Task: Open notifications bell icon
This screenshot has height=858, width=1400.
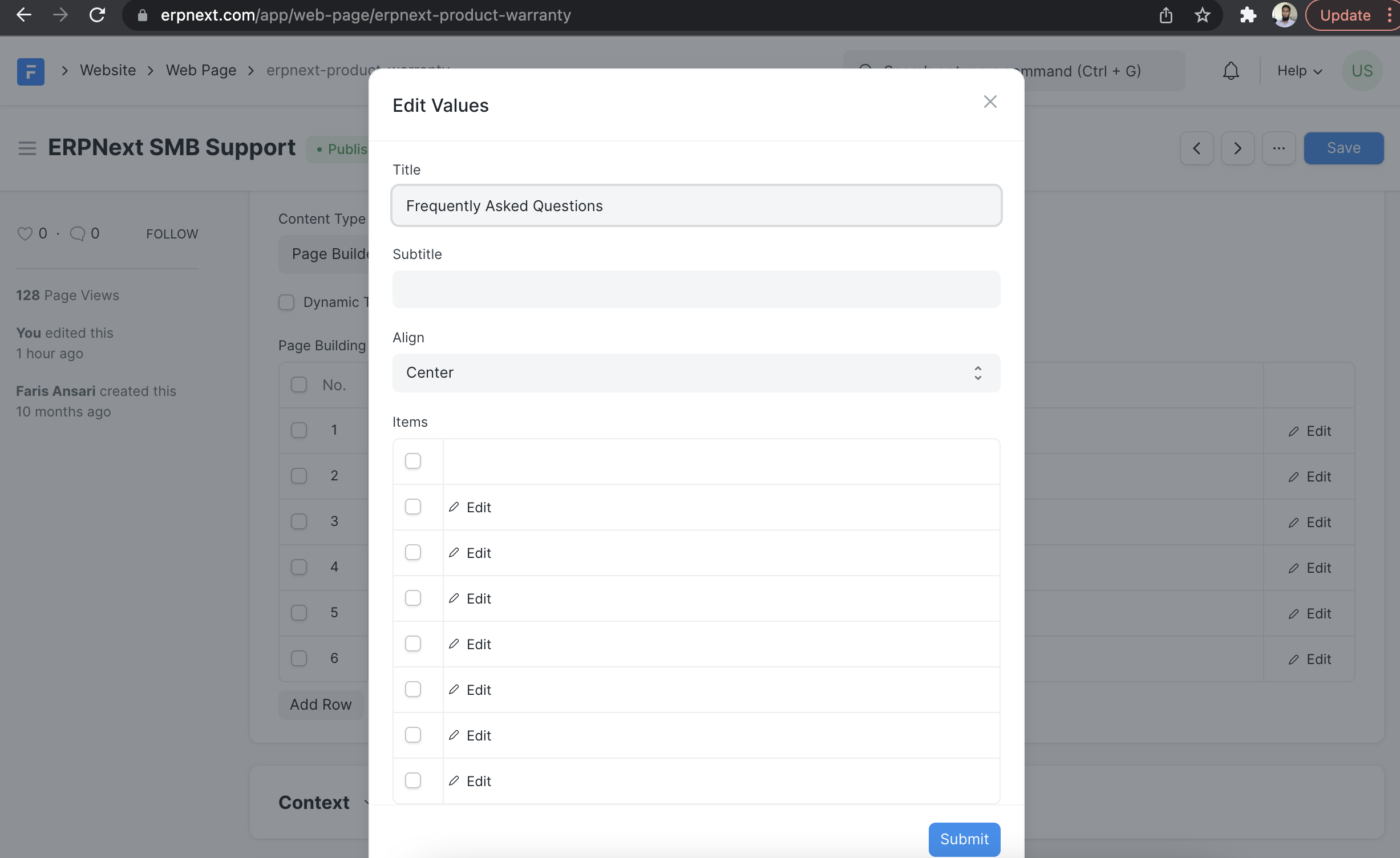Action: (x=1231, y=71)
